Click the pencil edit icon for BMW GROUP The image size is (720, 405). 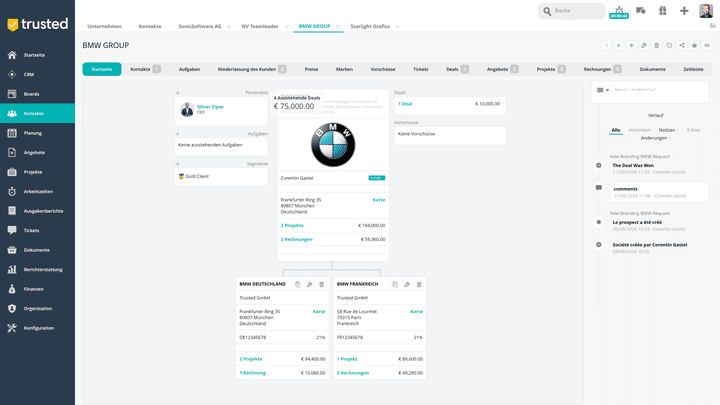[644, 46]
